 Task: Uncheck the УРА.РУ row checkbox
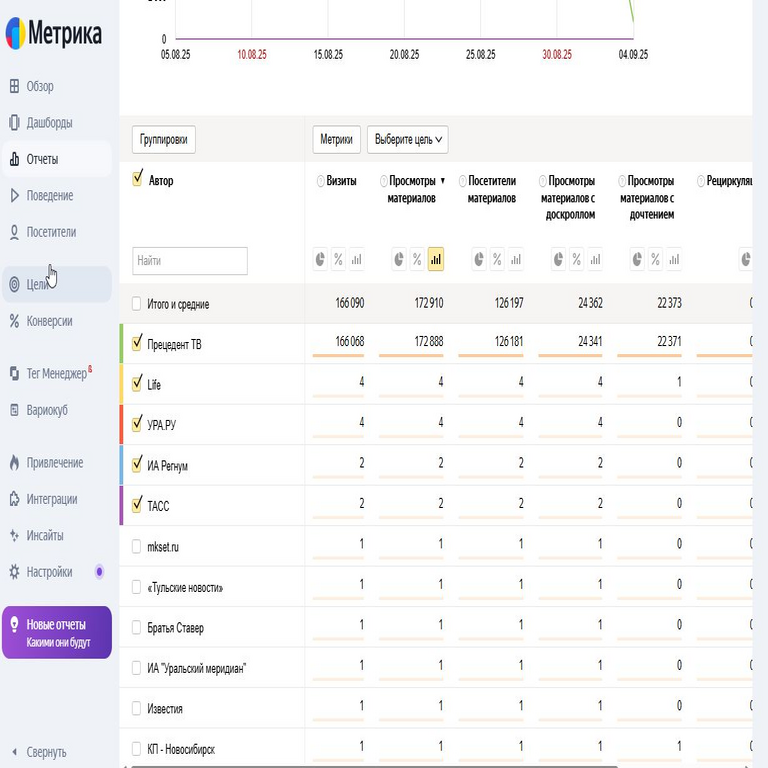click(x=137, y=423)
